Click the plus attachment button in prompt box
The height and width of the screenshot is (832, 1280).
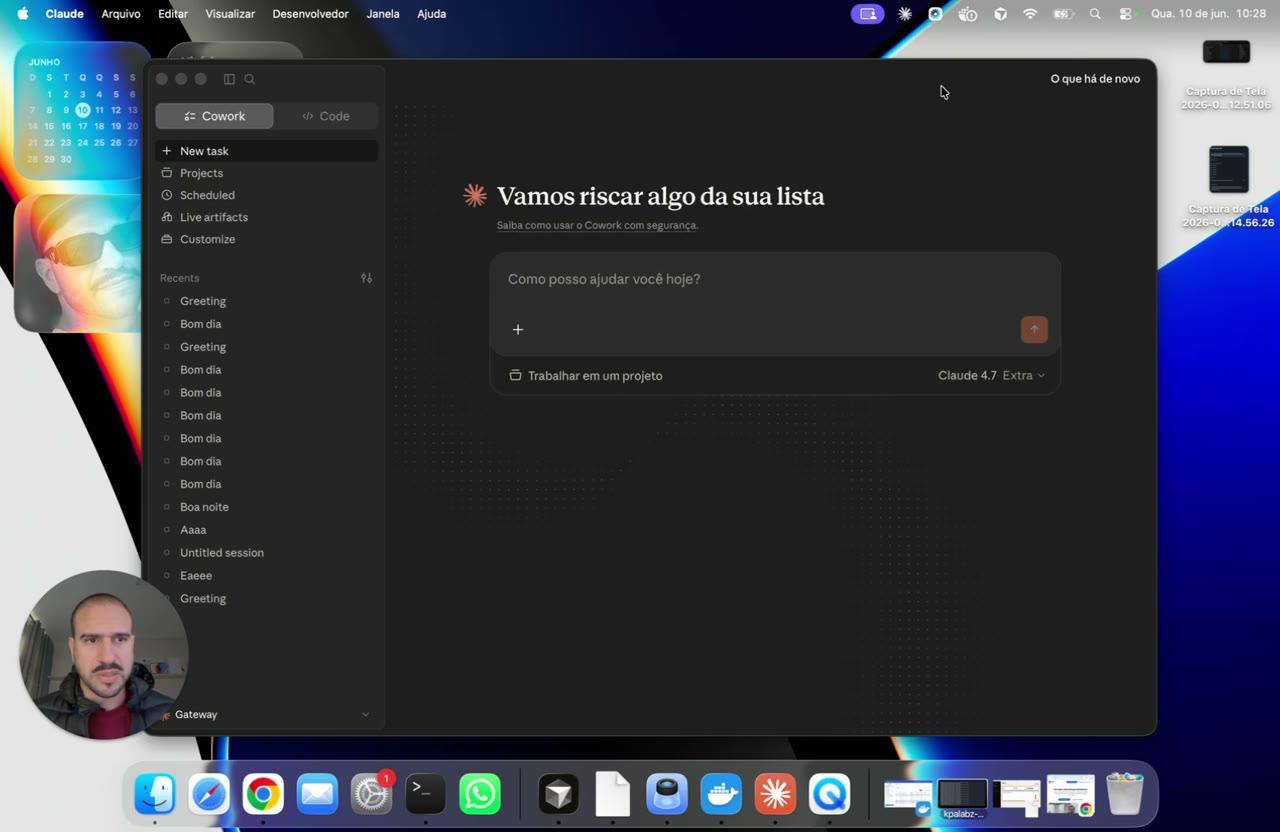click(518, 330)
